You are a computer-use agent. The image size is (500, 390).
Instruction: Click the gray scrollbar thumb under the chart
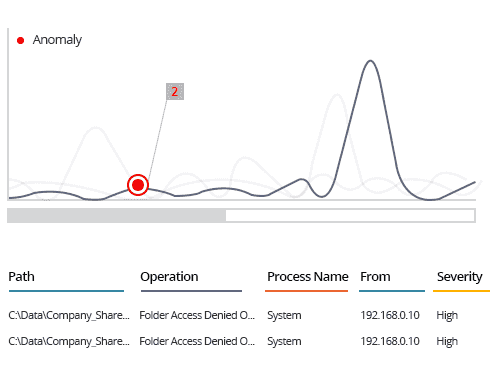tap(116, 215)
